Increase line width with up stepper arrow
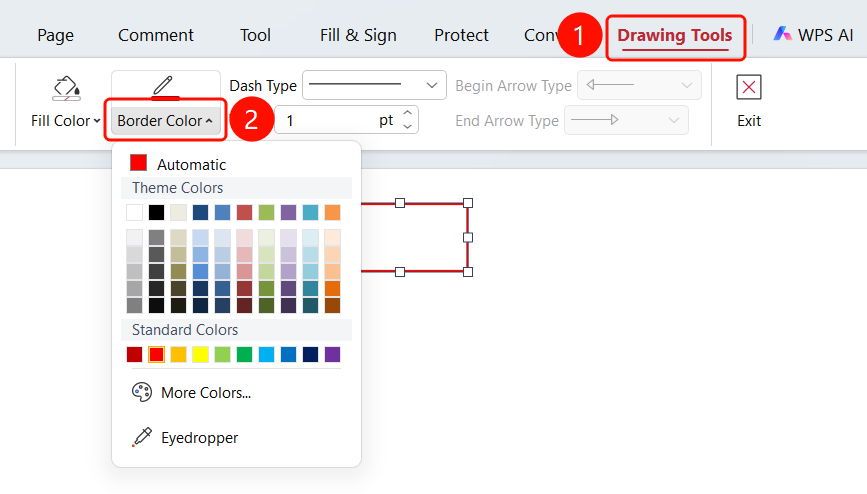867x494 pixels. pyautogui.click(x=408, y=112)
